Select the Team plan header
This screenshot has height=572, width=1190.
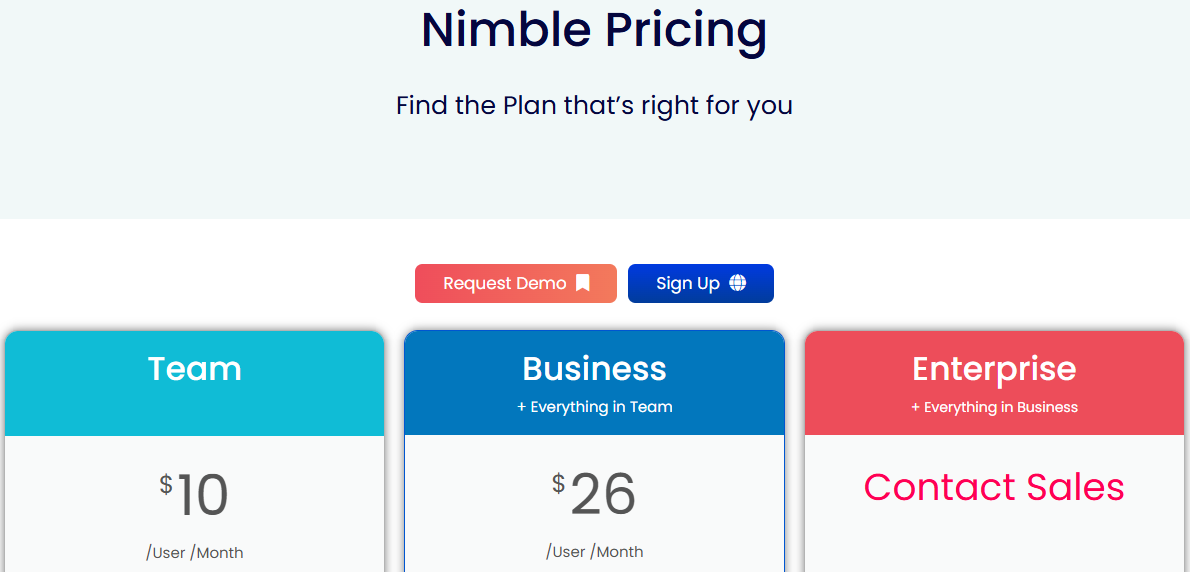coord(194,383)
